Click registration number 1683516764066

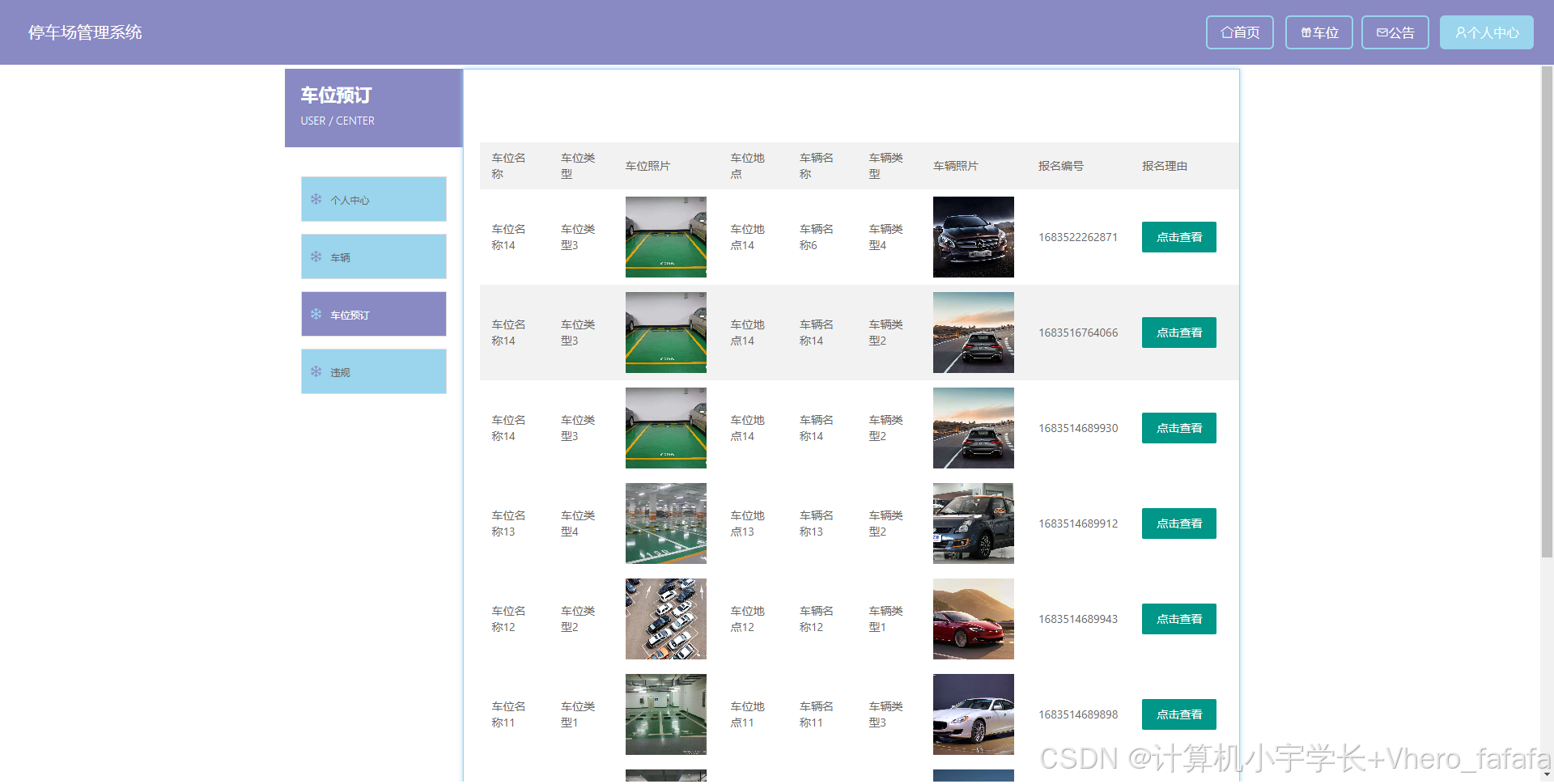(1078, 333)
